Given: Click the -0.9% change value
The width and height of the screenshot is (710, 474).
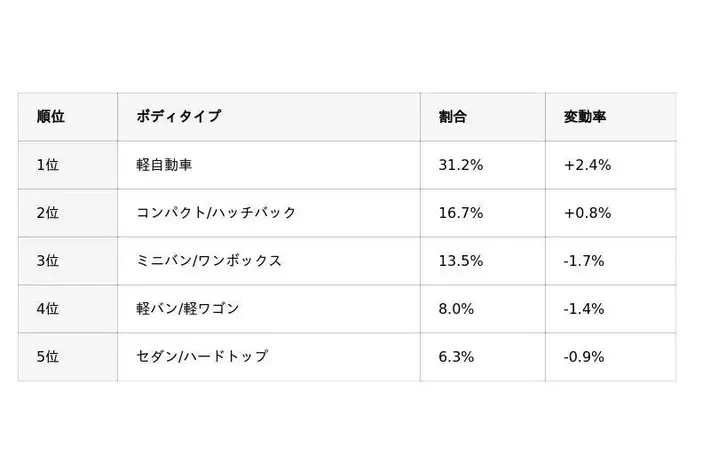Looking at the screenshot, I should pos(584,357).
